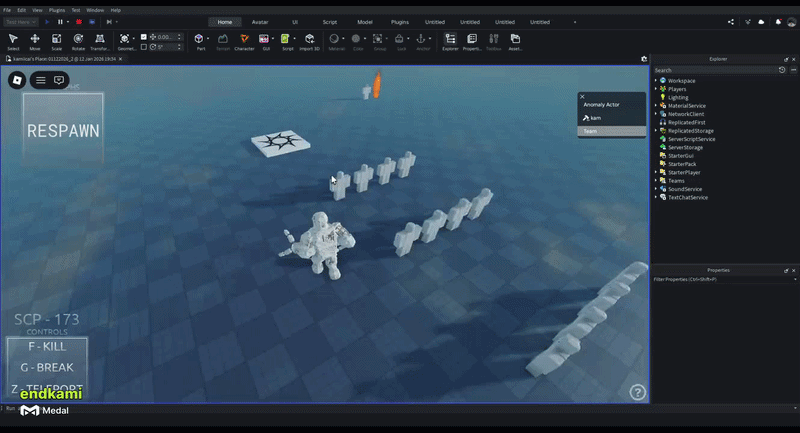
Task: Stop the running test
Action: coord(79,22)
